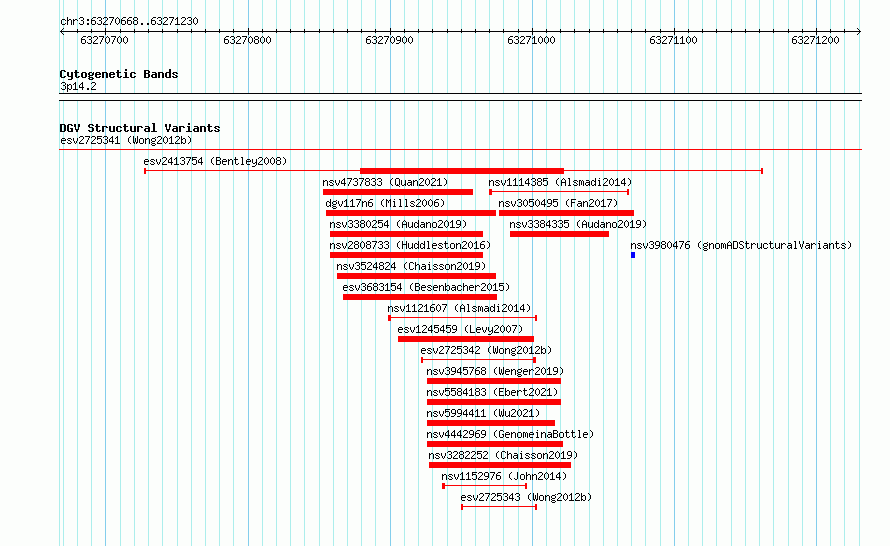Click the esv2725342 (Wong2012b) label
This screenshot has width=890, height=546.
pos(486,350)
